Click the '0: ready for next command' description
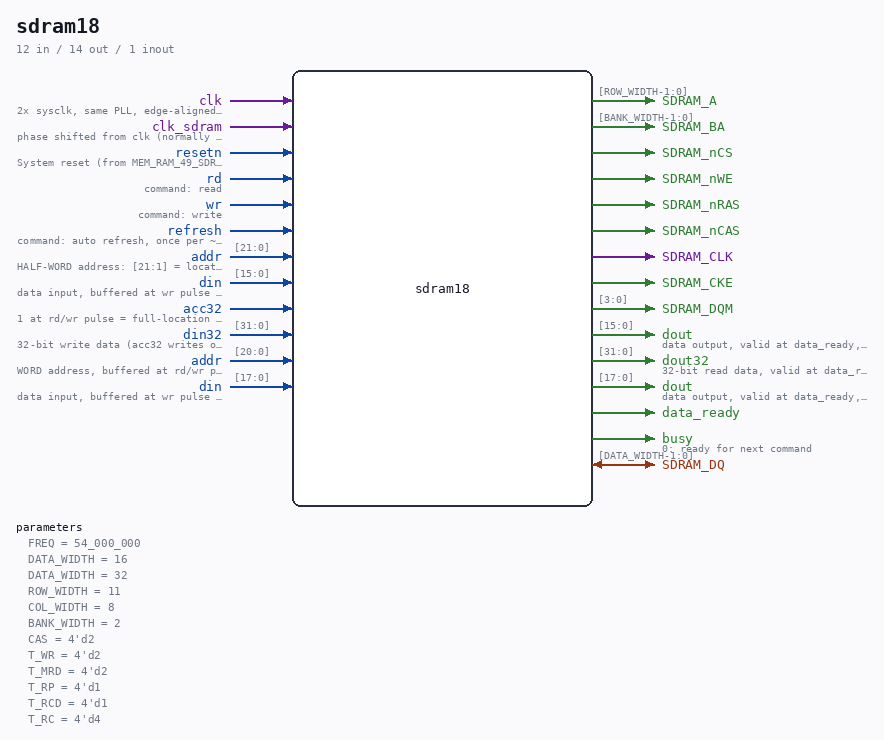The height and width of the screenshot is (740, 884). [x=736, y=449]
